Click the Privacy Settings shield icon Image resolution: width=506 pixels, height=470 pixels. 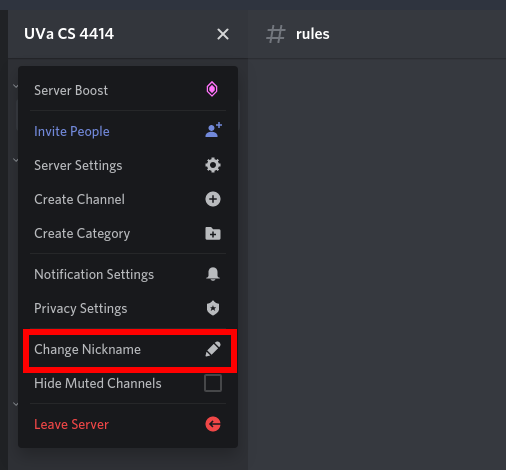pos(213,308)
